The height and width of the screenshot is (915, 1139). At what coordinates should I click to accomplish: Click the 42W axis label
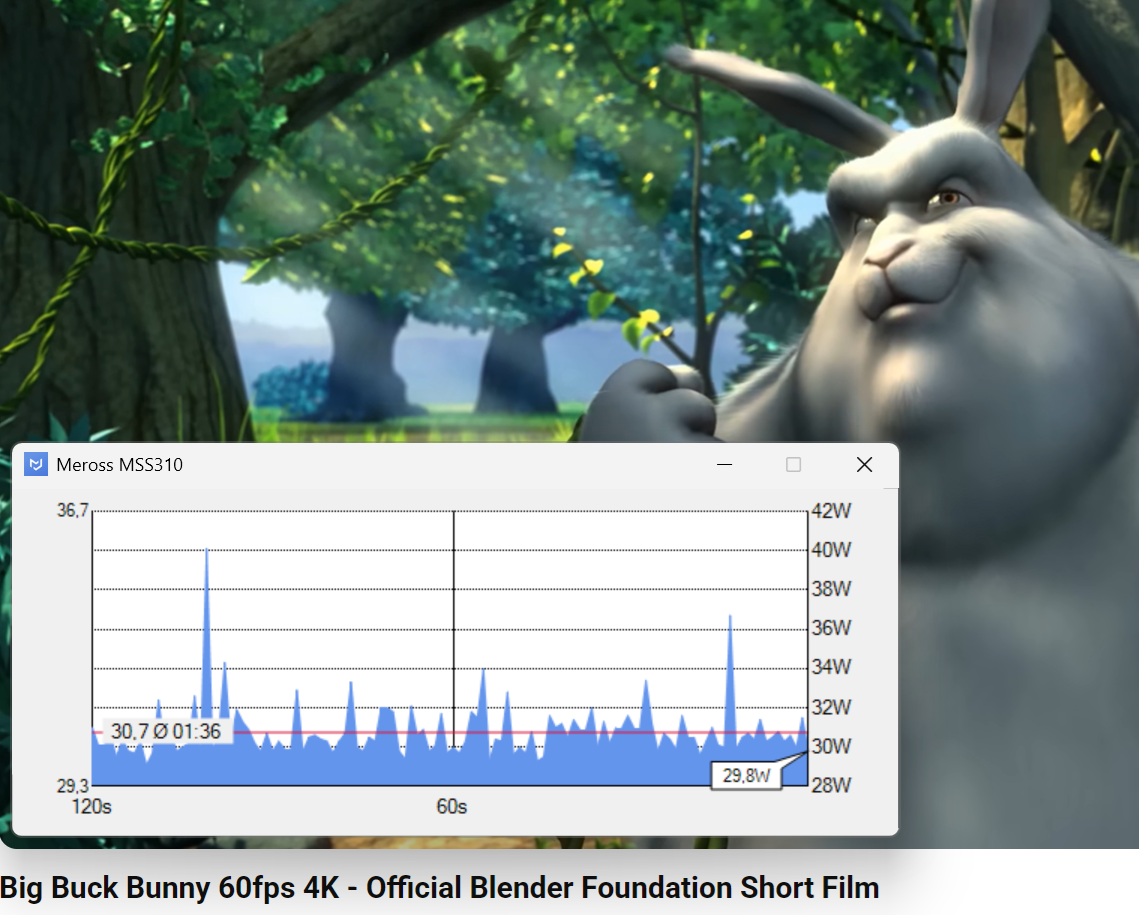[831, 511]
